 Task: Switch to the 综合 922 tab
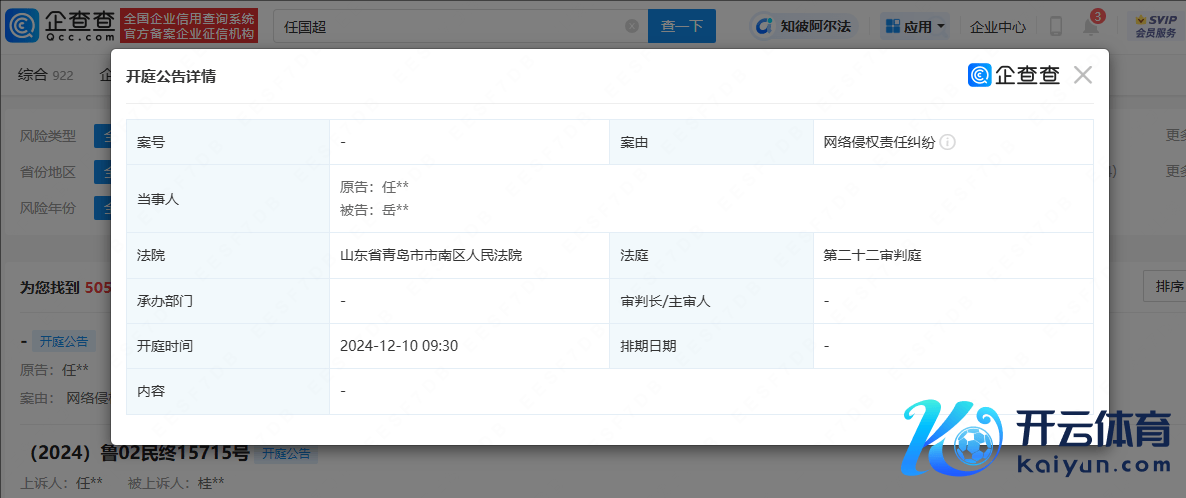click(x=46, y=75)
